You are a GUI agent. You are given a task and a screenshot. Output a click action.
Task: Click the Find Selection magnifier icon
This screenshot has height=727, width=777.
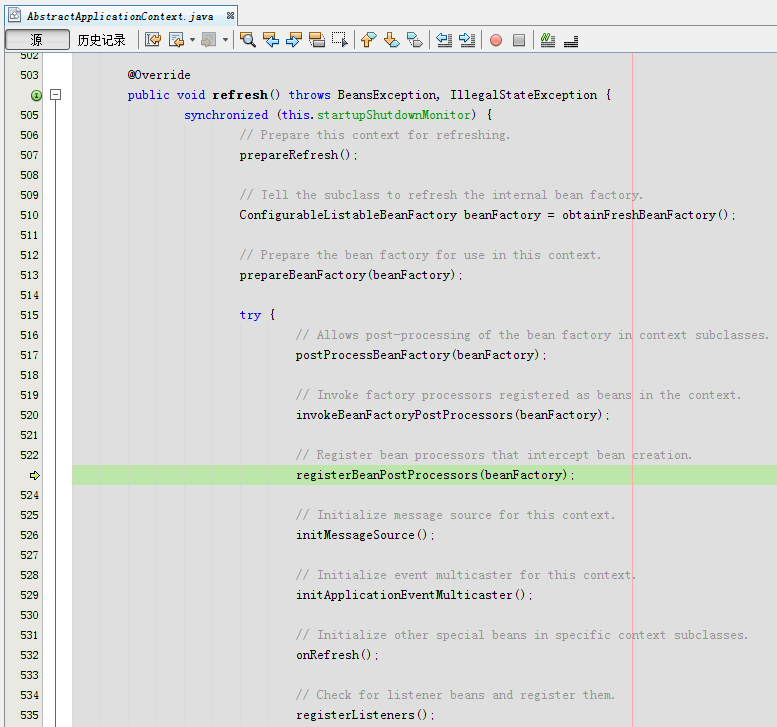pos(248,40)
